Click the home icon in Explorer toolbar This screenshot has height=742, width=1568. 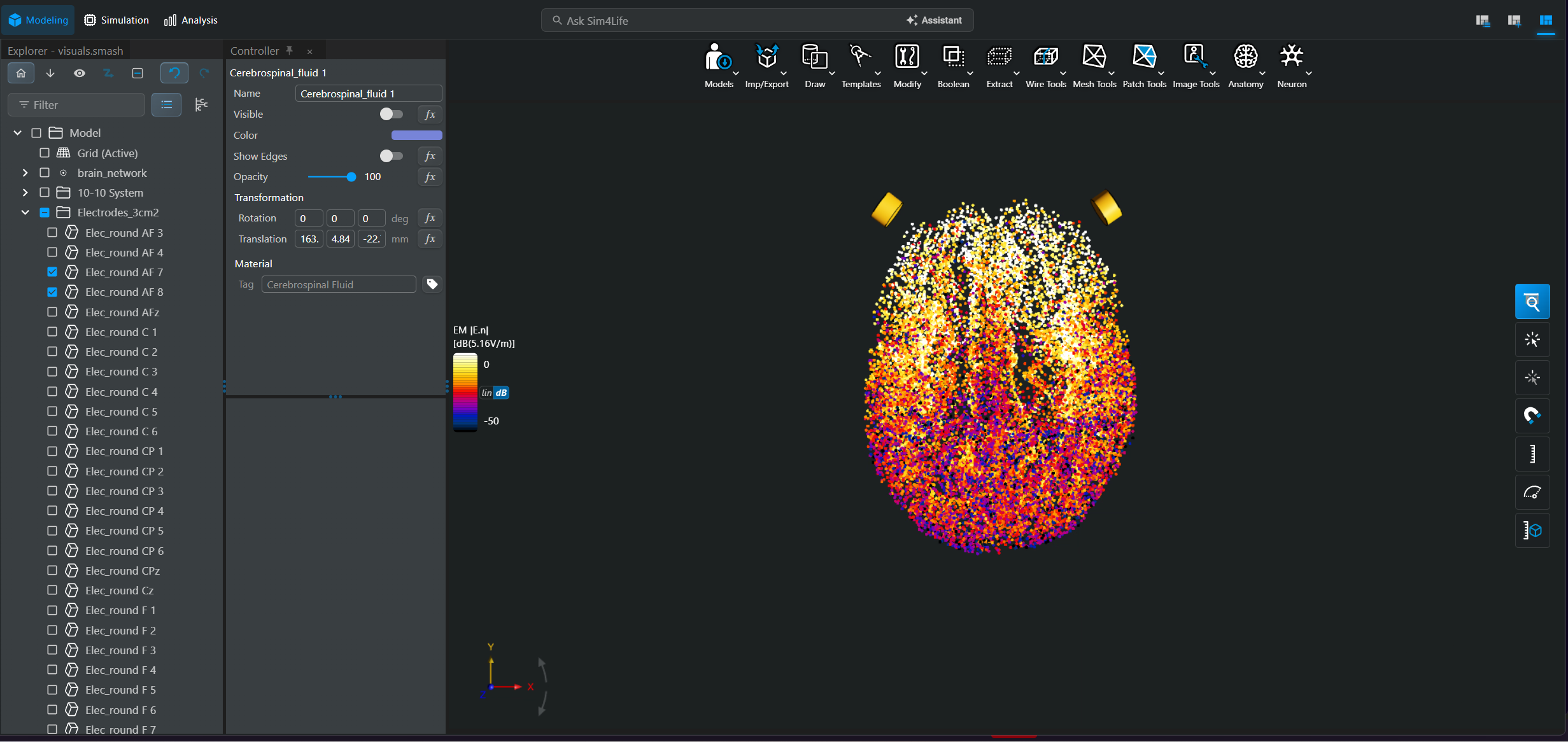click(x=21, y=73)
